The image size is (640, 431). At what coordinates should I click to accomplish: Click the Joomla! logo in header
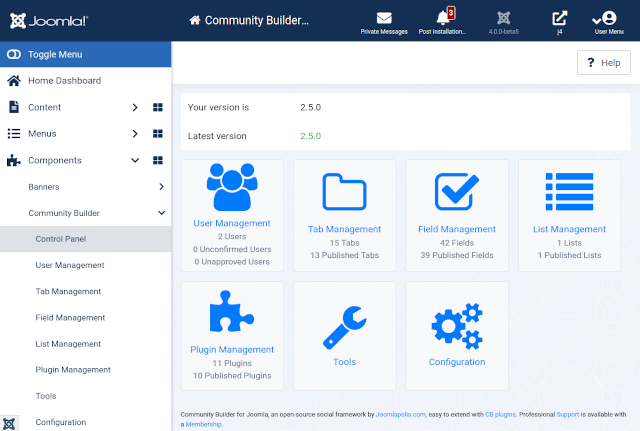point(49,20)
